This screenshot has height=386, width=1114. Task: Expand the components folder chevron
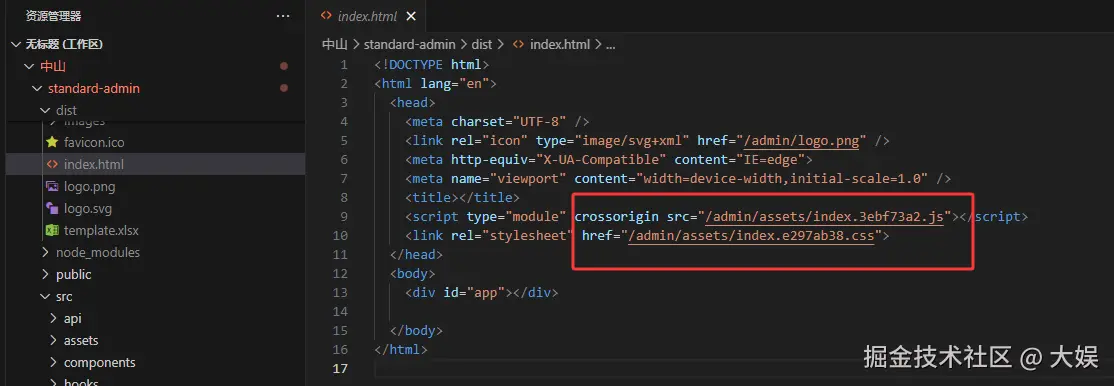(53, 363)
